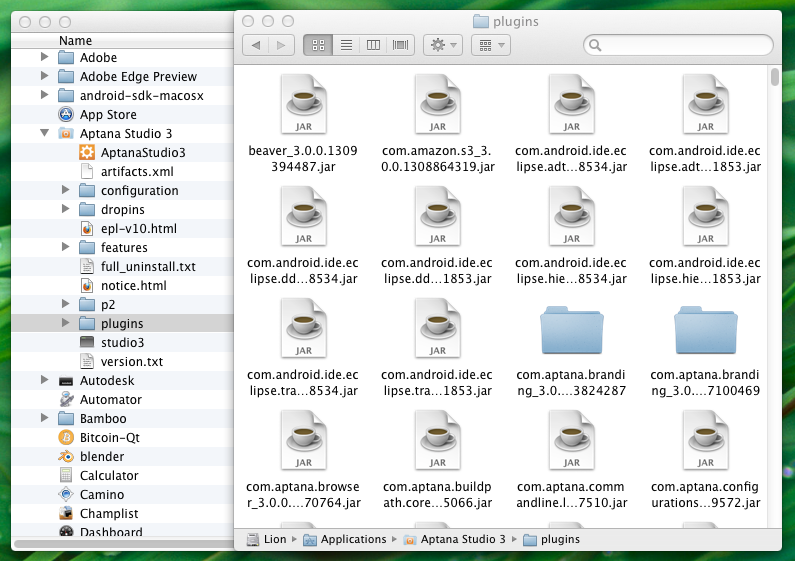Image resolution: width=795 pixels, height=561 pixels.
Task: Select the Automator app icon
Action: coord(66,399)
